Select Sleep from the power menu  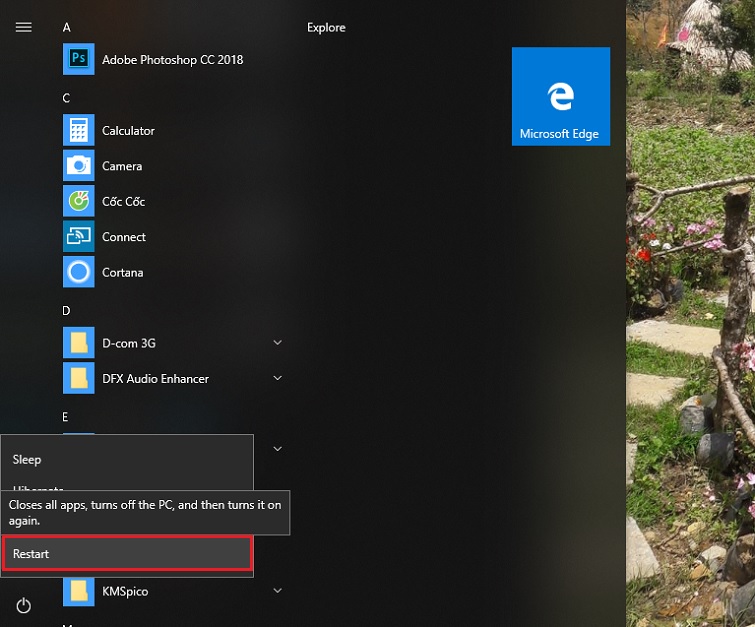click(x=27, y=460)
